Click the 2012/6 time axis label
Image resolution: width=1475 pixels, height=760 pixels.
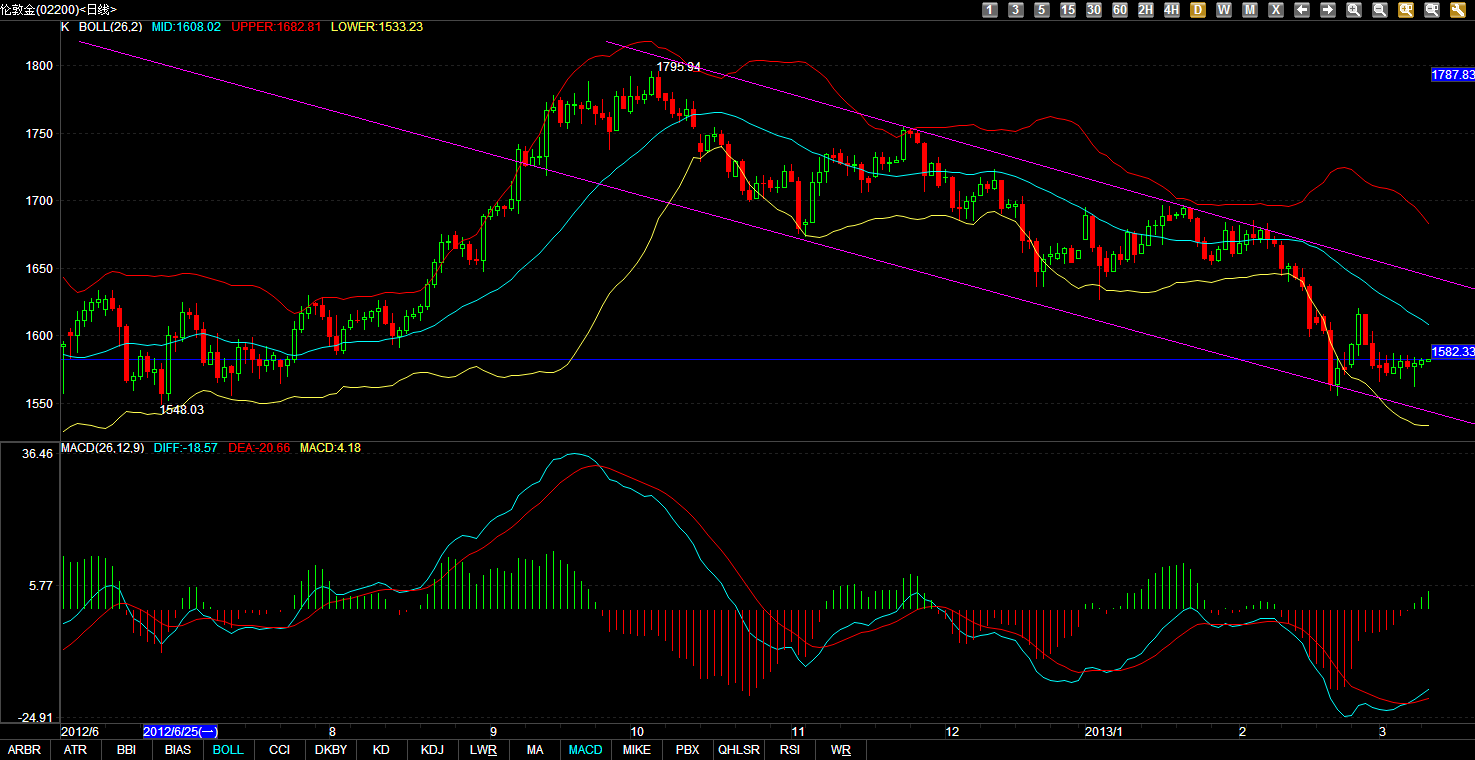pyautogui.click(x=80, y=732)
